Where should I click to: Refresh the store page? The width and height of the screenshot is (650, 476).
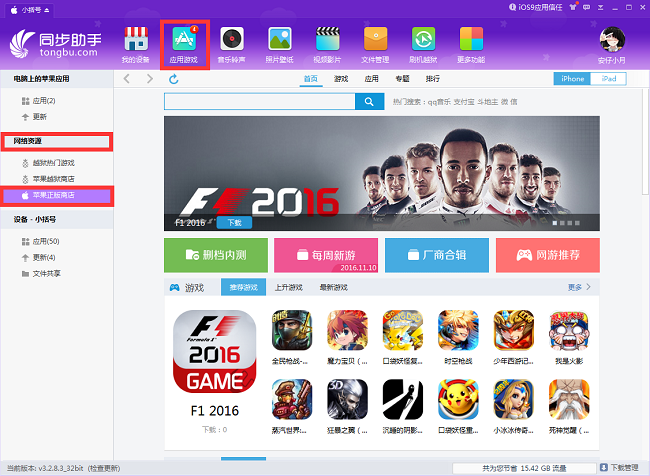(x=174, y=79)
